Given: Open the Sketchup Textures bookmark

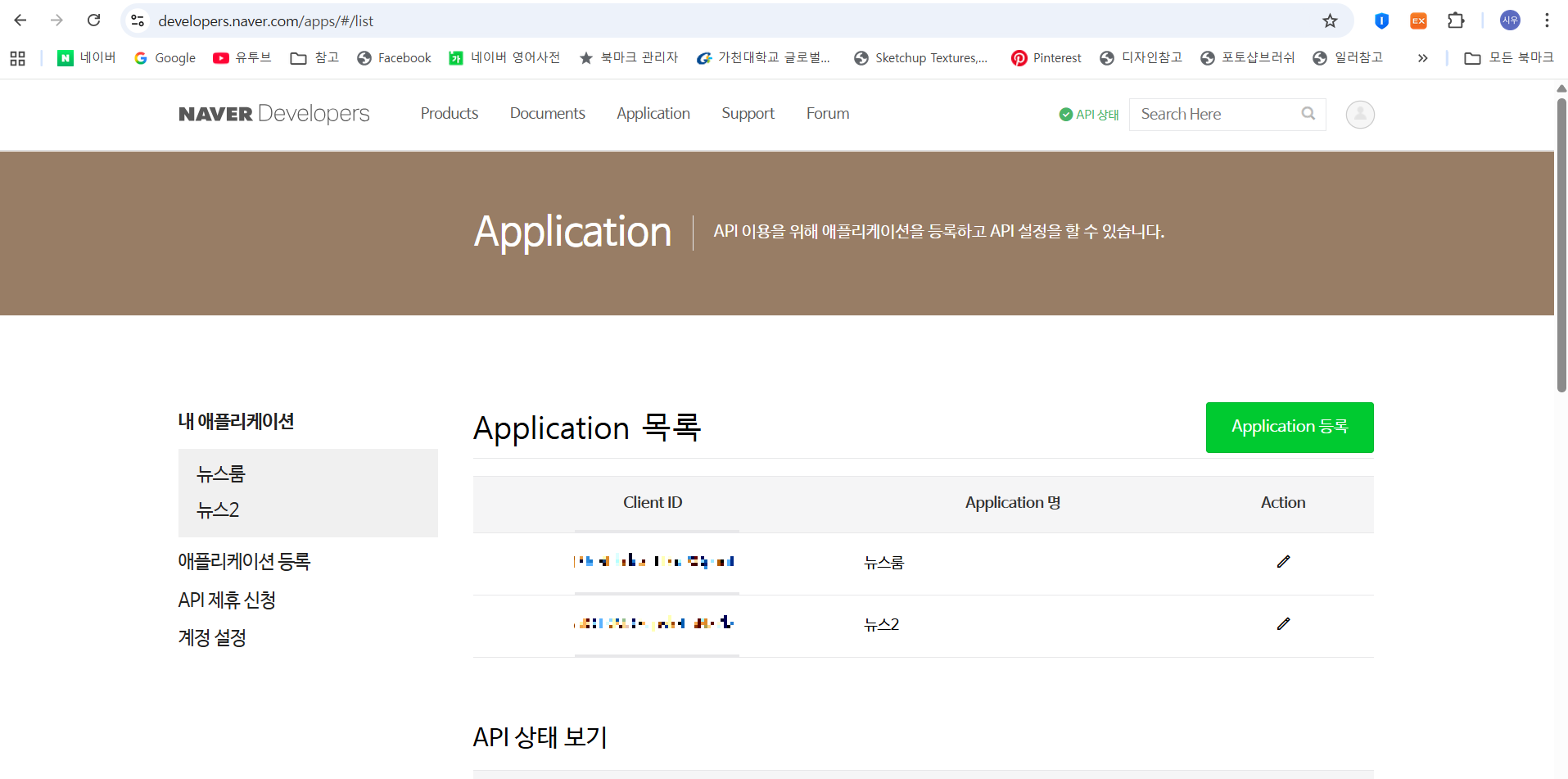Looking at the screenshot, I should (x=920, y=58).
